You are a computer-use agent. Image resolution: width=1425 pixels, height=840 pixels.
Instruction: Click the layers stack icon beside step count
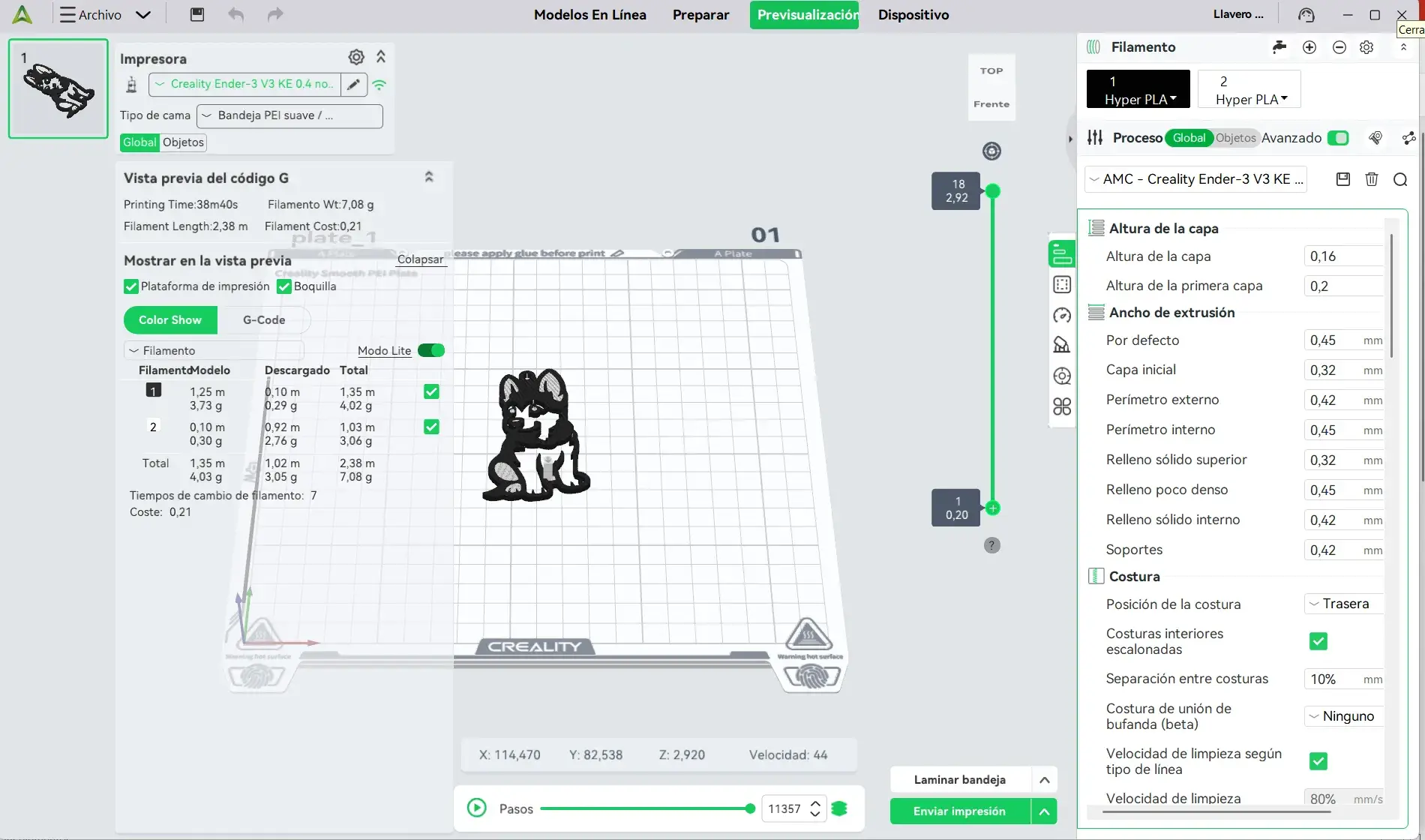pyautogui.click(x=839, y=808)
